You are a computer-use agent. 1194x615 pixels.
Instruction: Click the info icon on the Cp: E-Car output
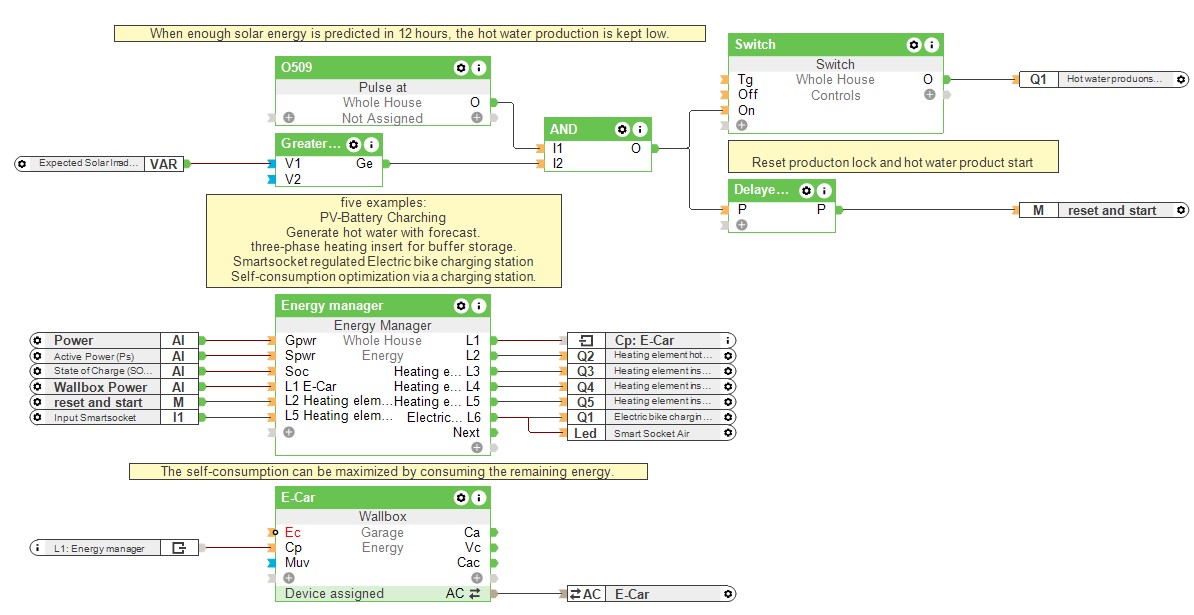coord(727,340)
